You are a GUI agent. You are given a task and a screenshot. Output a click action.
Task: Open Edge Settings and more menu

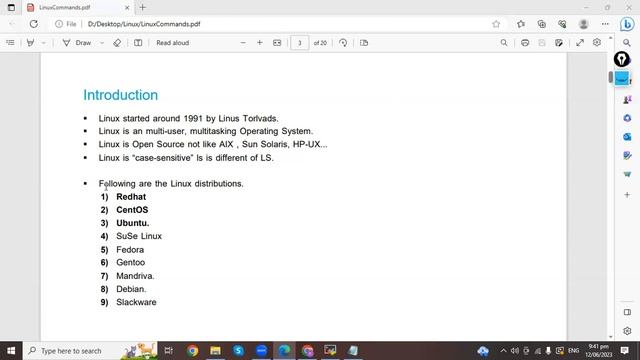[x=605, y=24]
